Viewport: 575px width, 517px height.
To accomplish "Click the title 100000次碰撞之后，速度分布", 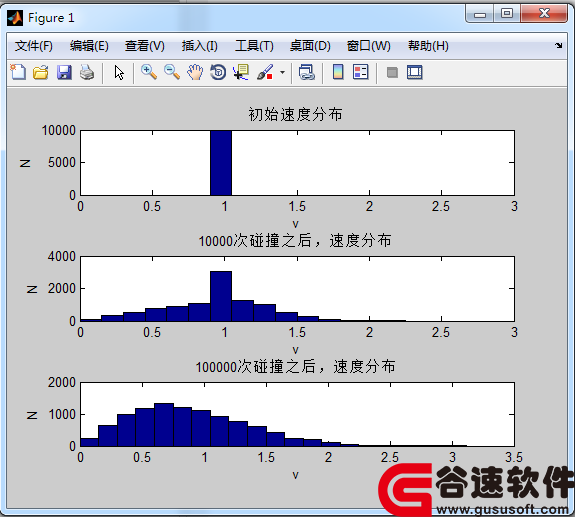I will pos(295,367).
